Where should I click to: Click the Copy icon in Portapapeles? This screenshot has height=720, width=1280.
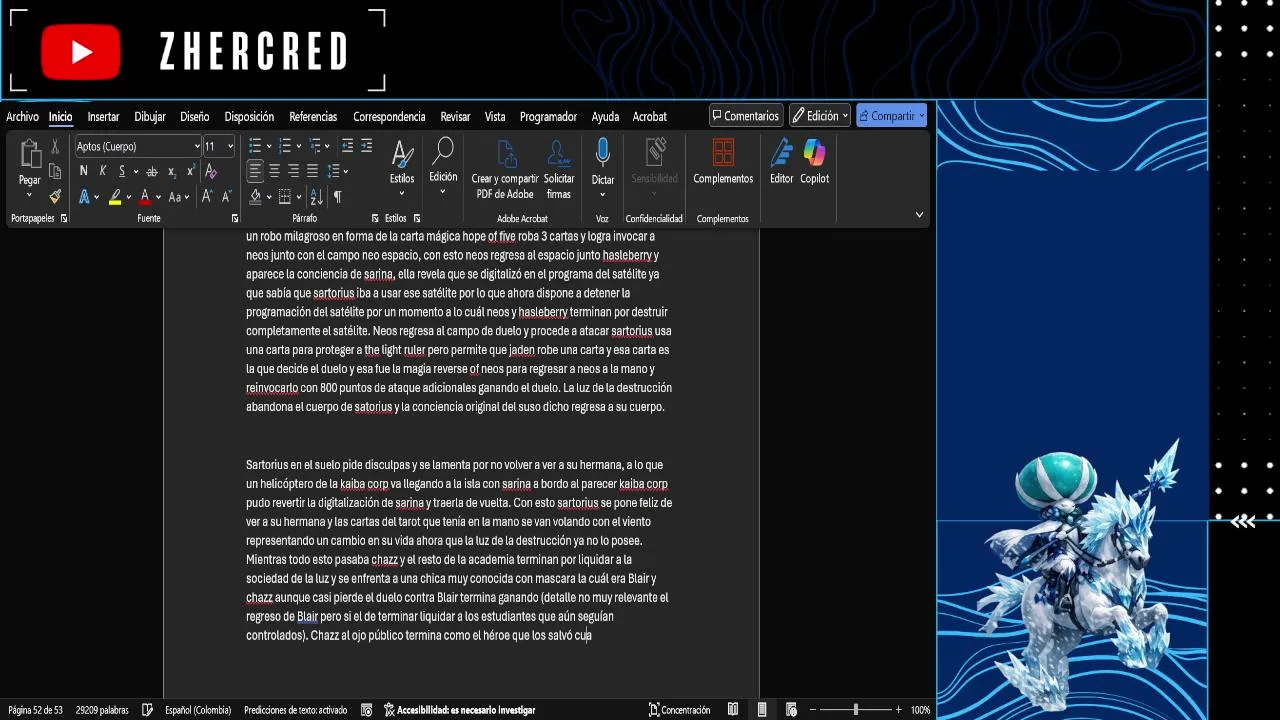pyautogui.click(x=55, y=171)
